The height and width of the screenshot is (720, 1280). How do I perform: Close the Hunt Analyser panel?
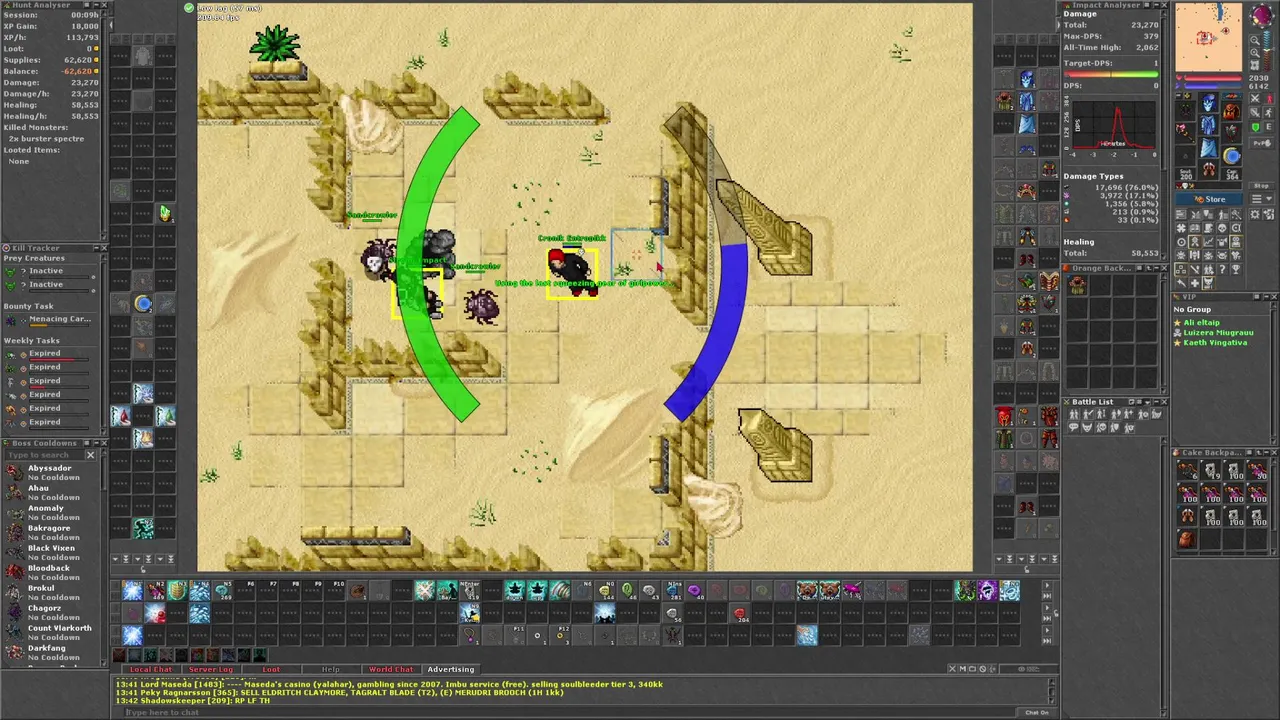[102, 5]
